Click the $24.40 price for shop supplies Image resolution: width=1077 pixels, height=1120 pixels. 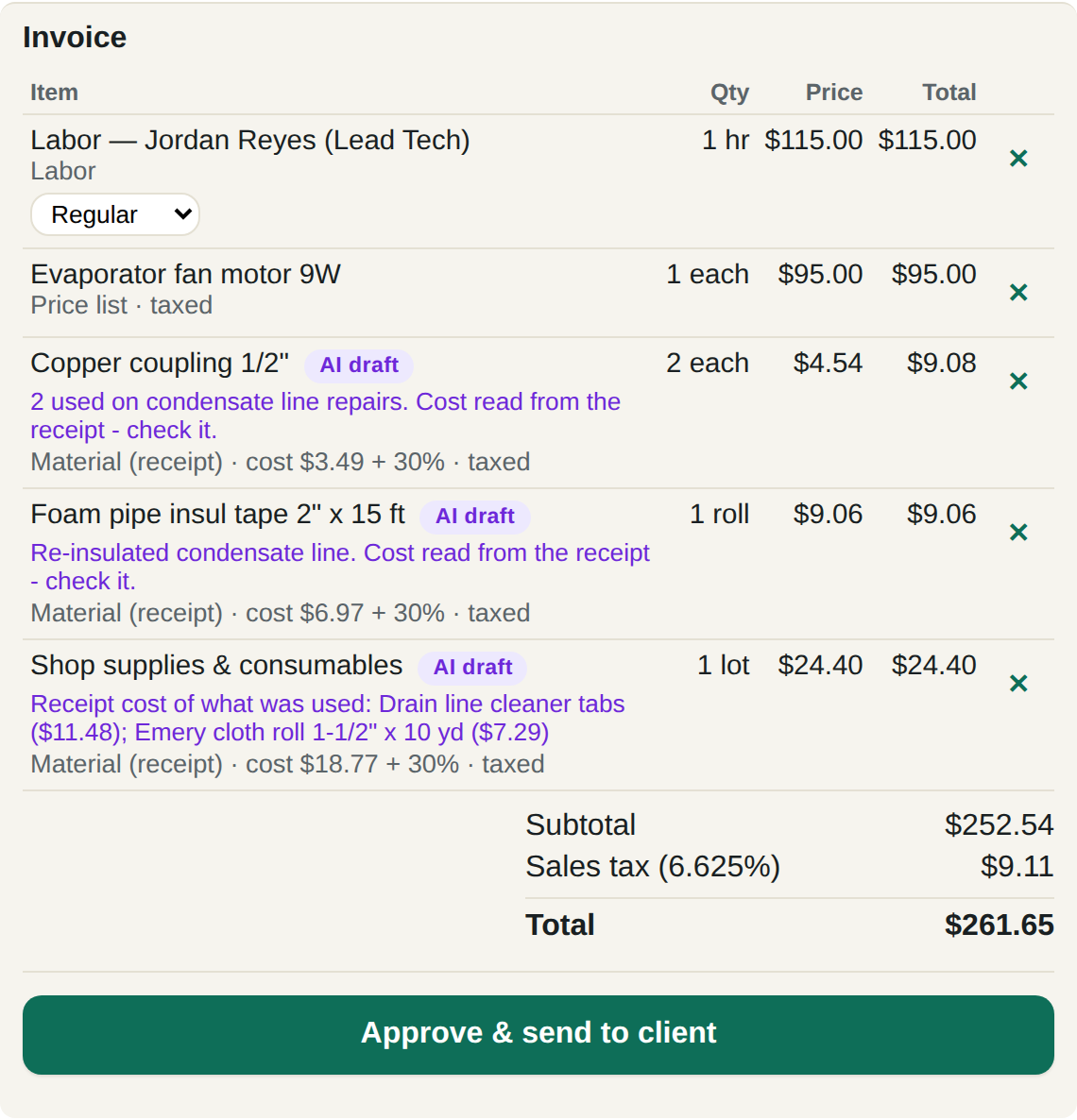(x=820, y=665)
